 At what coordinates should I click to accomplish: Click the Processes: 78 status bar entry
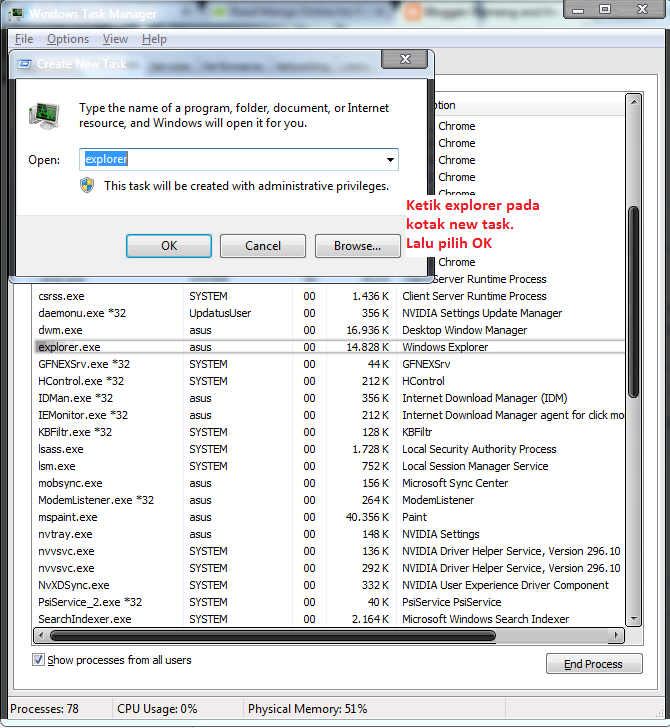[45, 709]
